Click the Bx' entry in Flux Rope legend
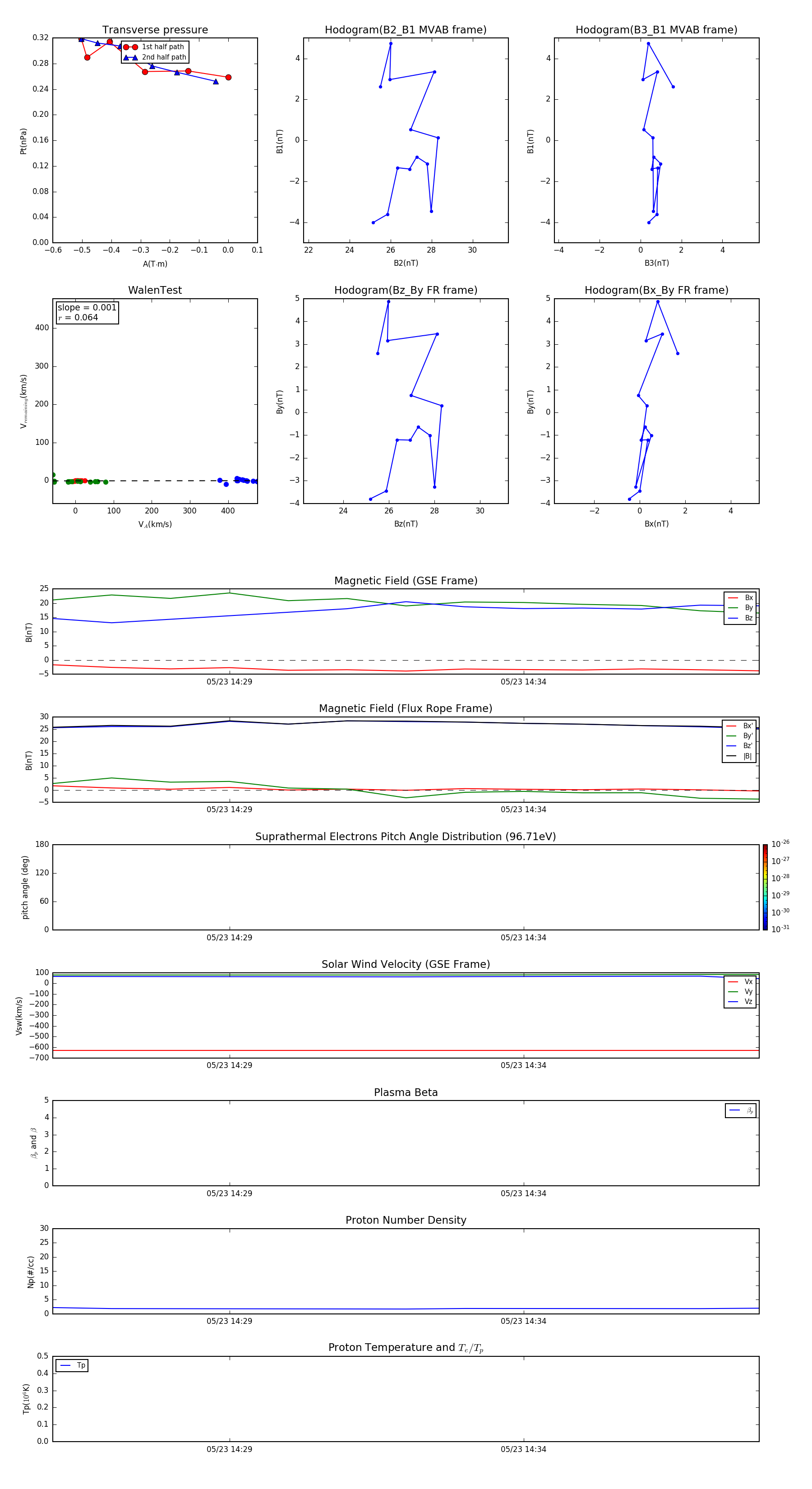 [740, 726]
